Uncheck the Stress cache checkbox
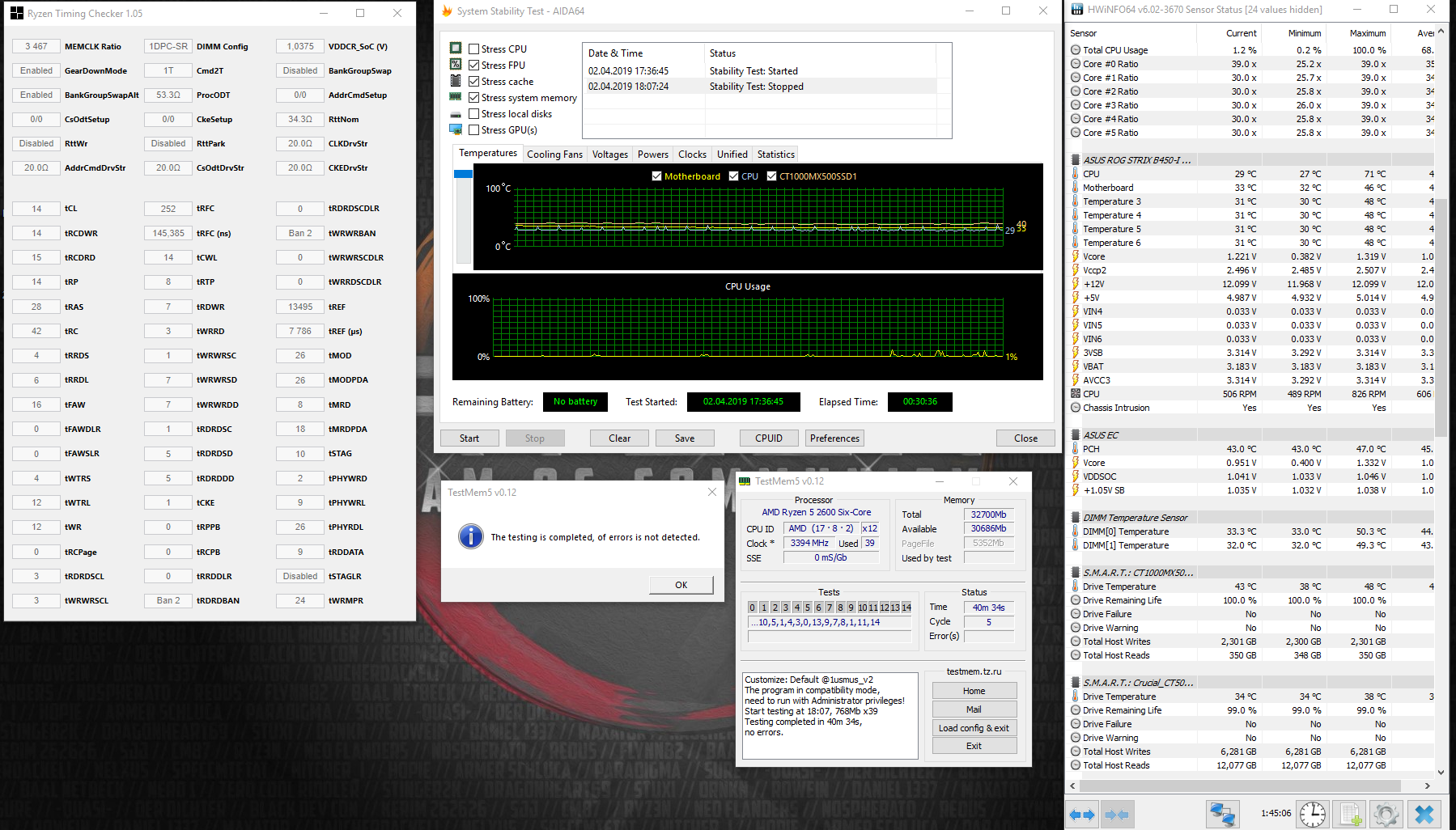This screenshot has width=1456, height=830. click(474, 81)
